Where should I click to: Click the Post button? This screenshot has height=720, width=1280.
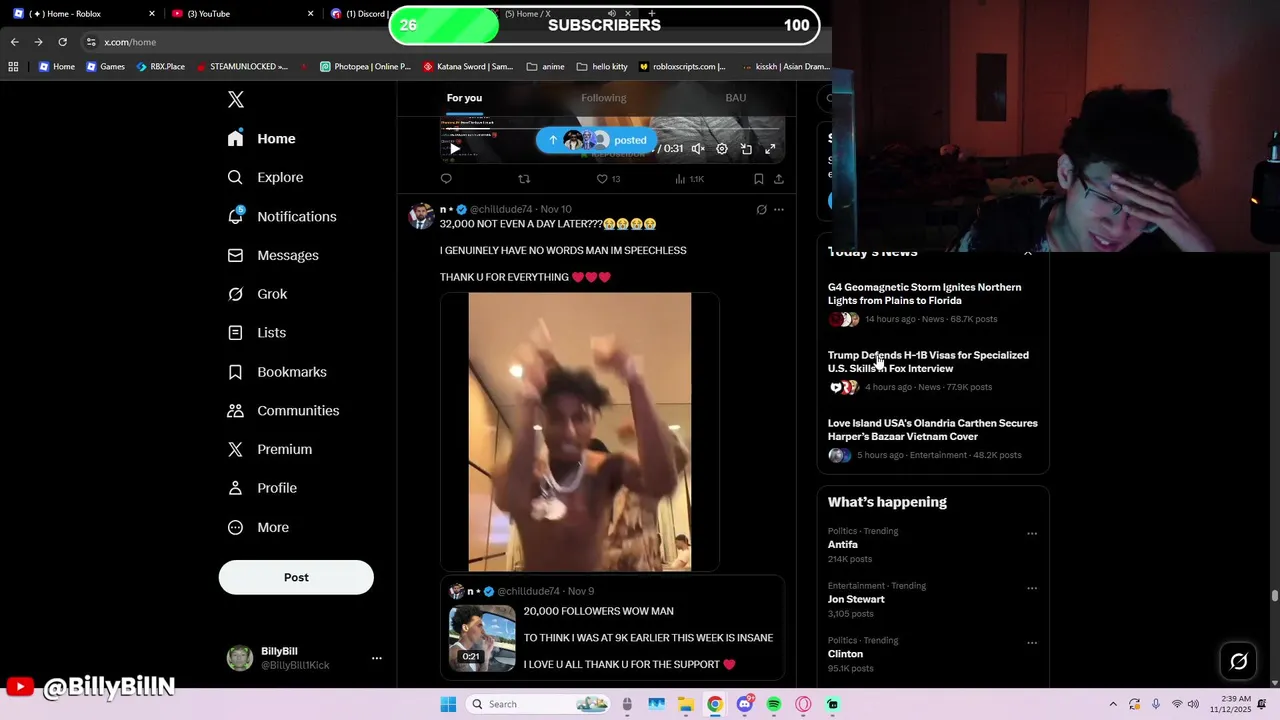pyautogui.click(x=296, y=577)
